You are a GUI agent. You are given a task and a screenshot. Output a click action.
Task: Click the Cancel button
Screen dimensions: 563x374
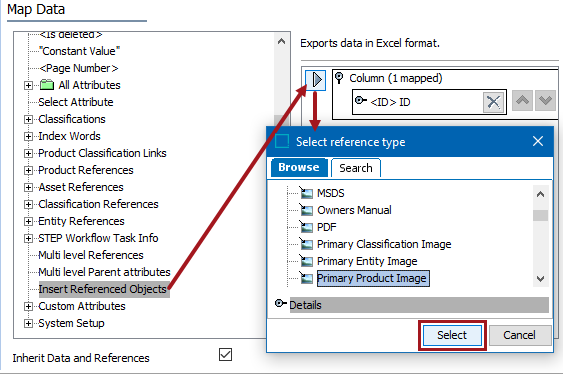(520, 335)
